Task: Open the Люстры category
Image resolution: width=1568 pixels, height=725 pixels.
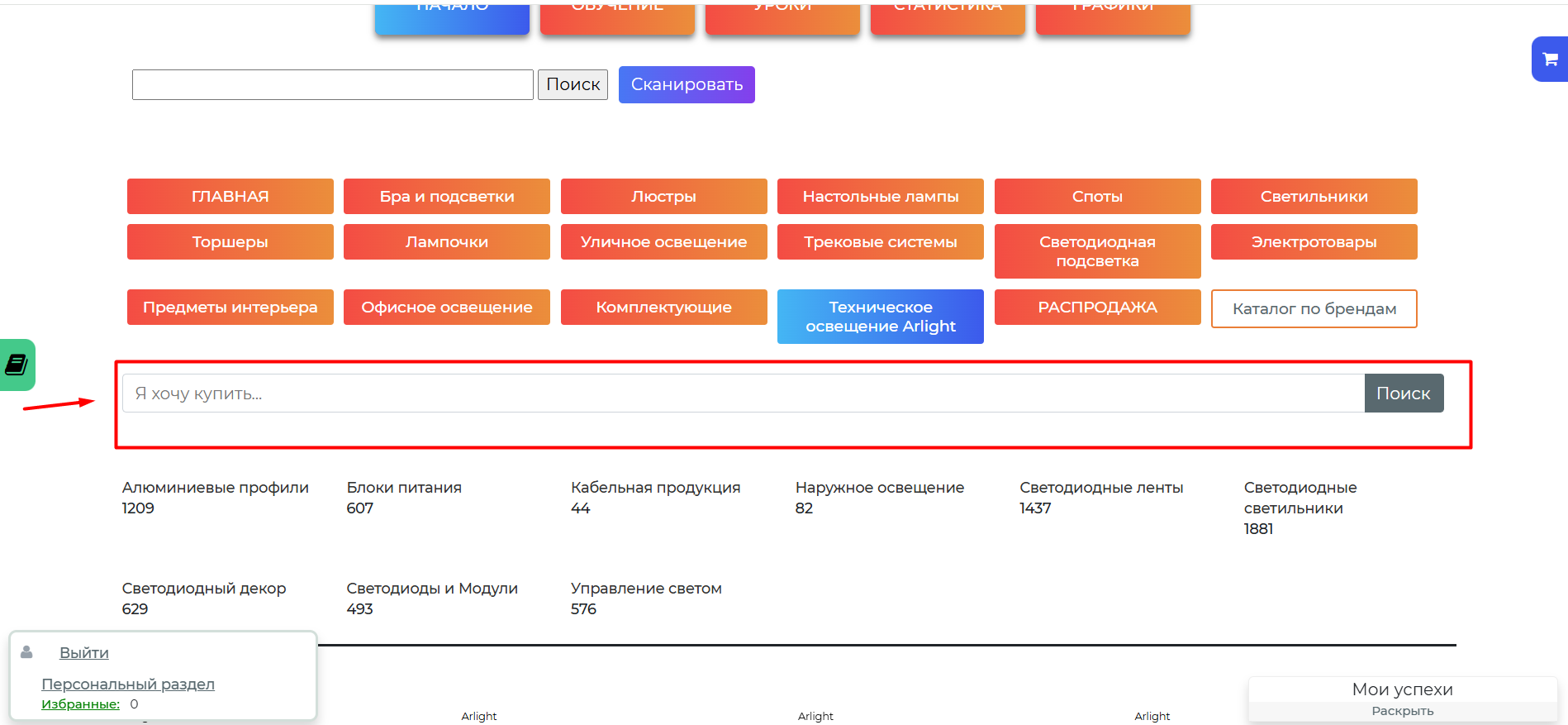Action: pos(663,197)
